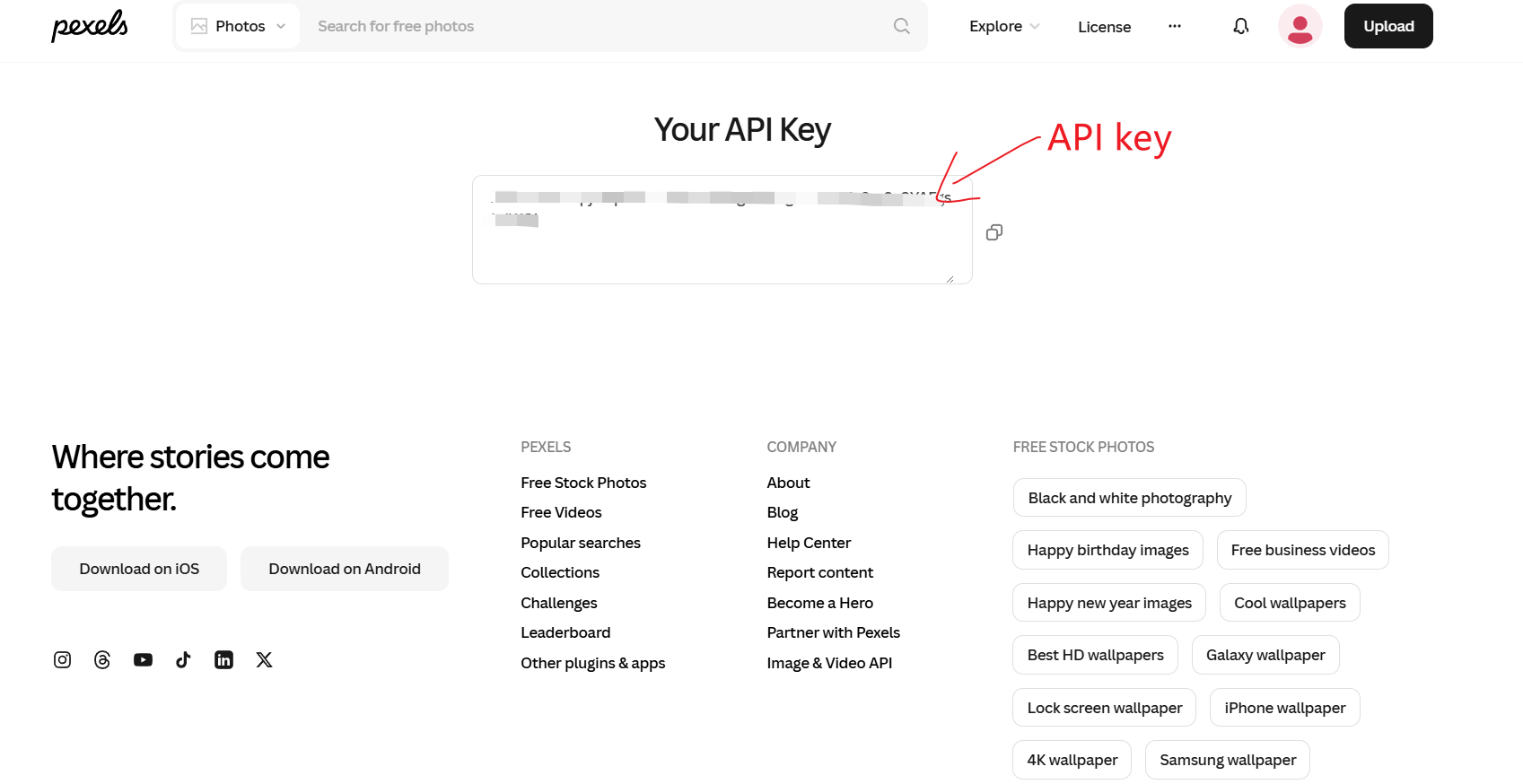
Task: Open Image & Video API link
Action: pyautogui.click(x=829, y=663)
